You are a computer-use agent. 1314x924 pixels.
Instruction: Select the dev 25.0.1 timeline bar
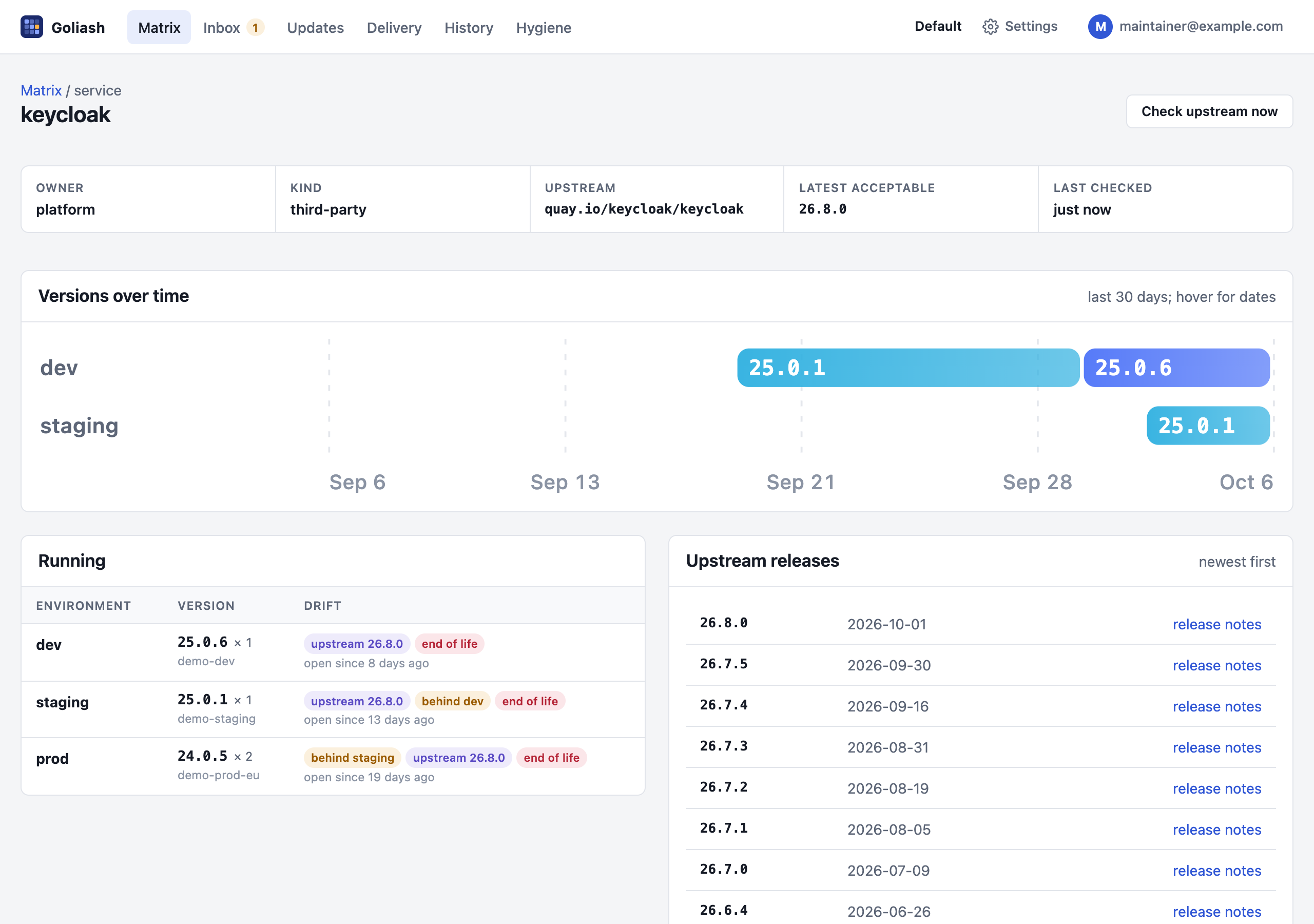[x=907, y=368]
